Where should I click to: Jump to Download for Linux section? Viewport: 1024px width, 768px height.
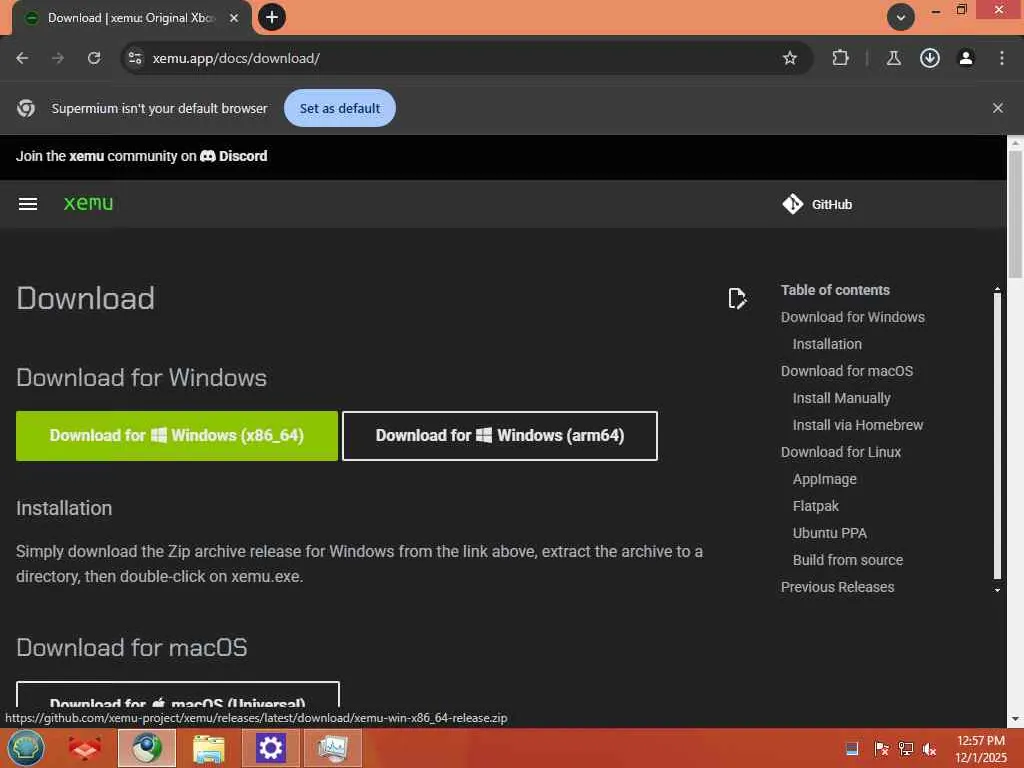click(x=840, y=452)
